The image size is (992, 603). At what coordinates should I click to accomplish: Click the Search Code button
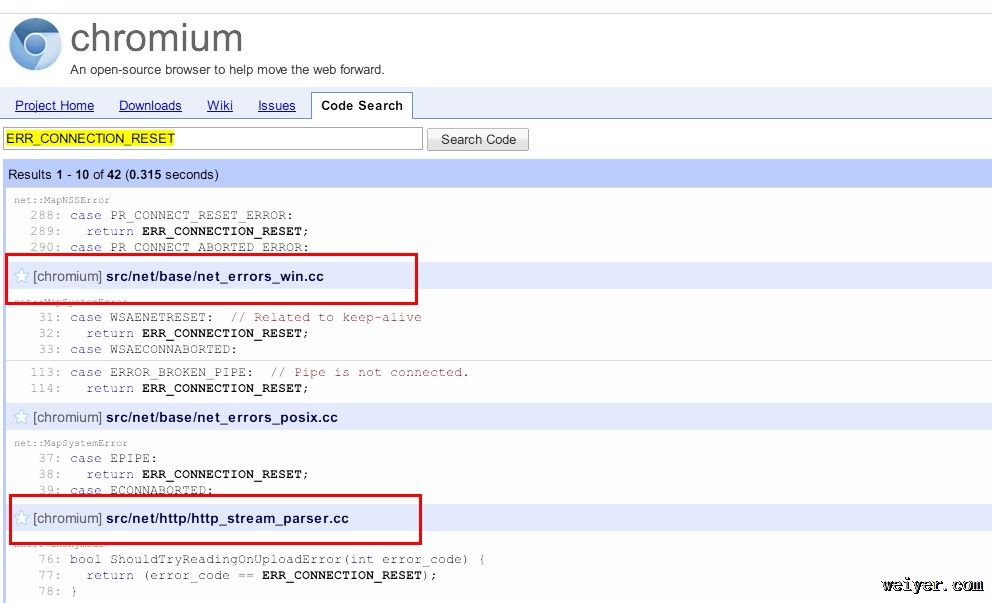(478, 139)
